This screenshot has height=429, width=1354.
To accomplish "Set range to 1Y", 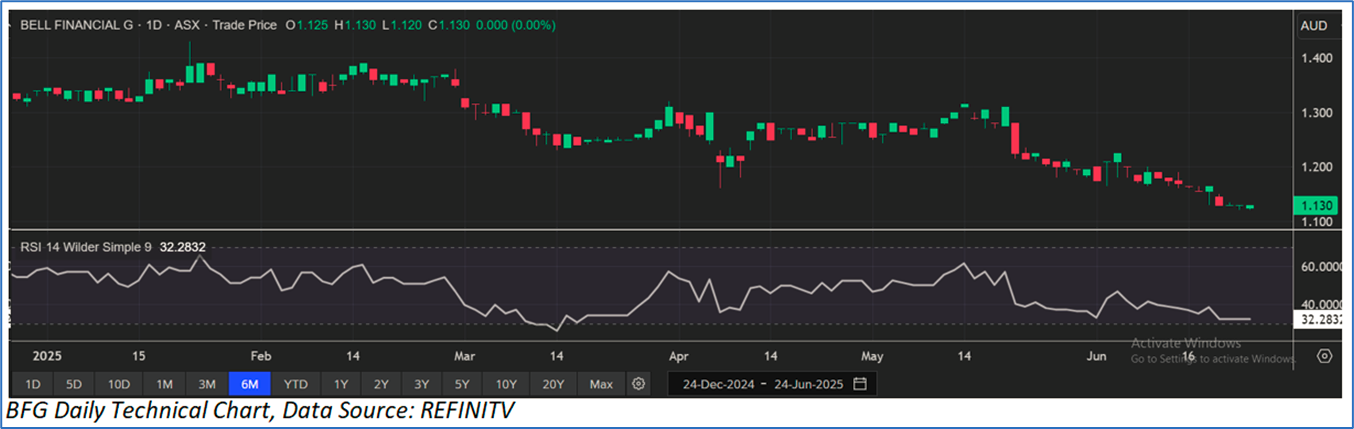I will click(x=341, y=384).
